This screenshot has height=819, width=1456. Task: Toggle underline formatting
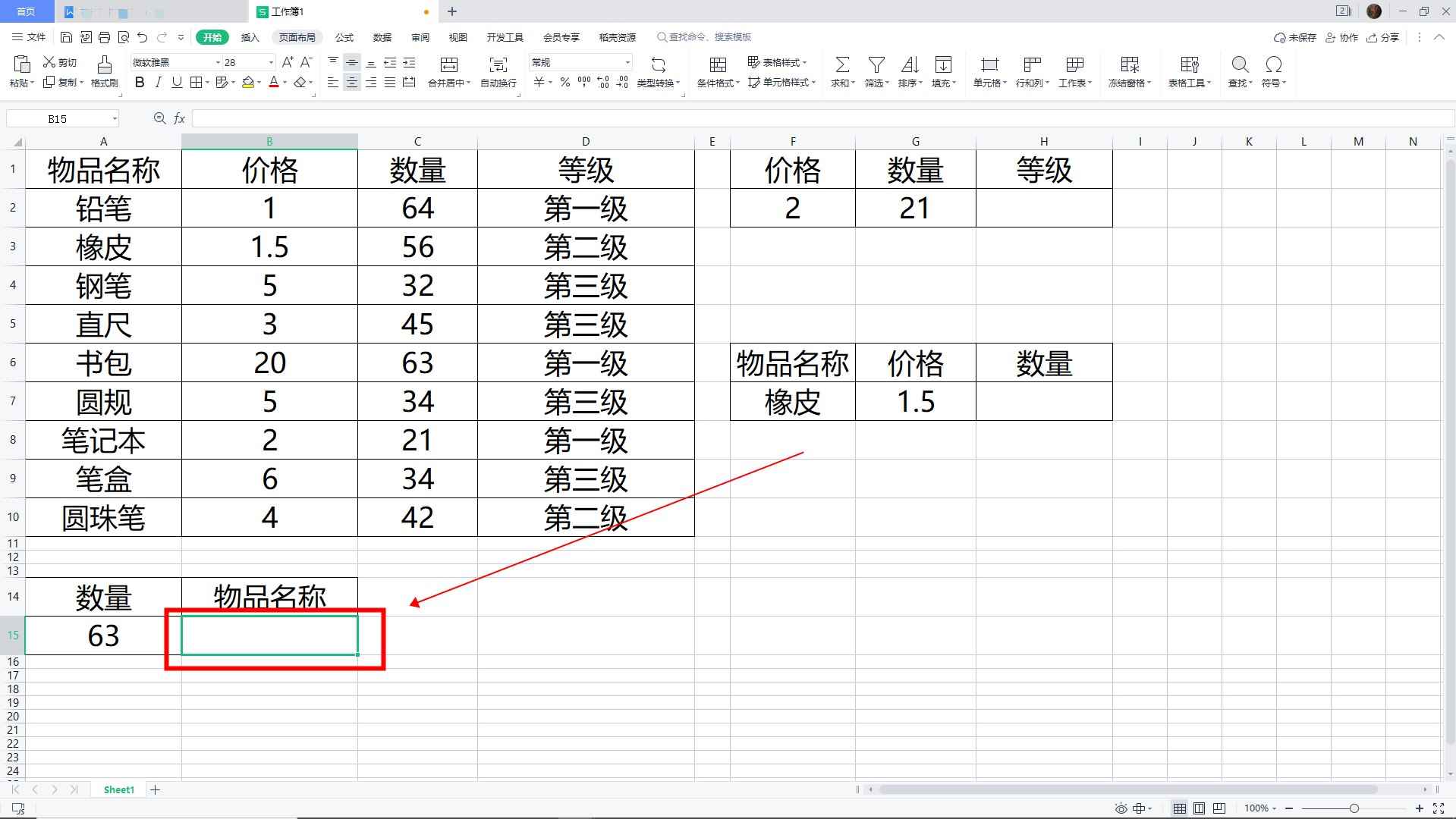click(176, 83)
